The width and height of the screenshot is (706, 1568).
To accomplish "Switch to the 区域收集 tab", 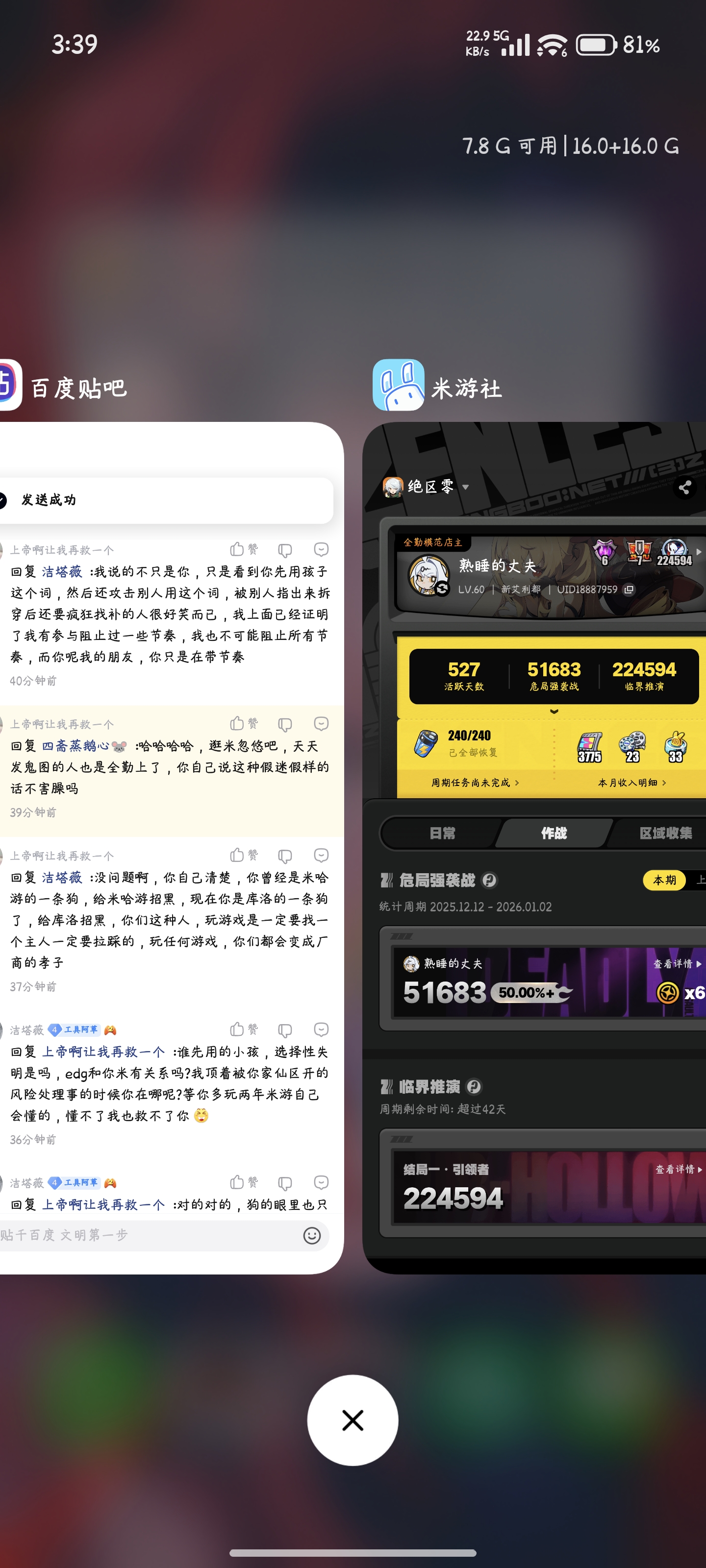I will (x=665, y=833).
